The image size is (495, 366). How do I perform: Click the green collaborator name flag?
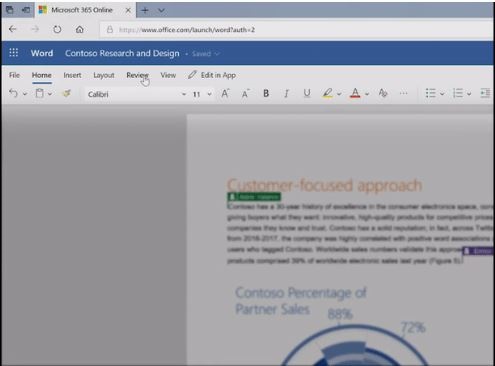(254, 197)
